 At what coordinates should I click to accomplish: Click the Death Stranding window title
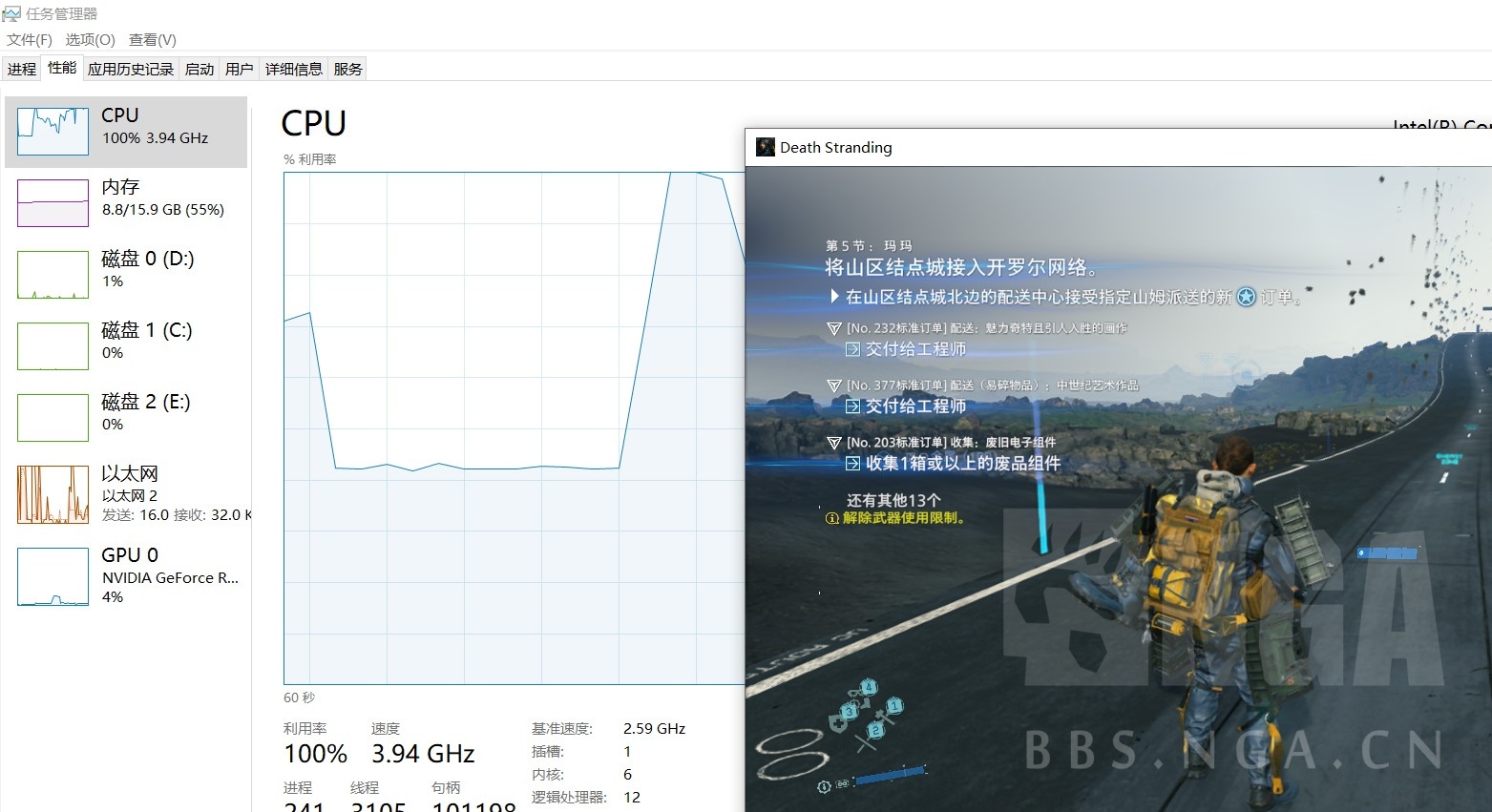(x=836, y=148)
